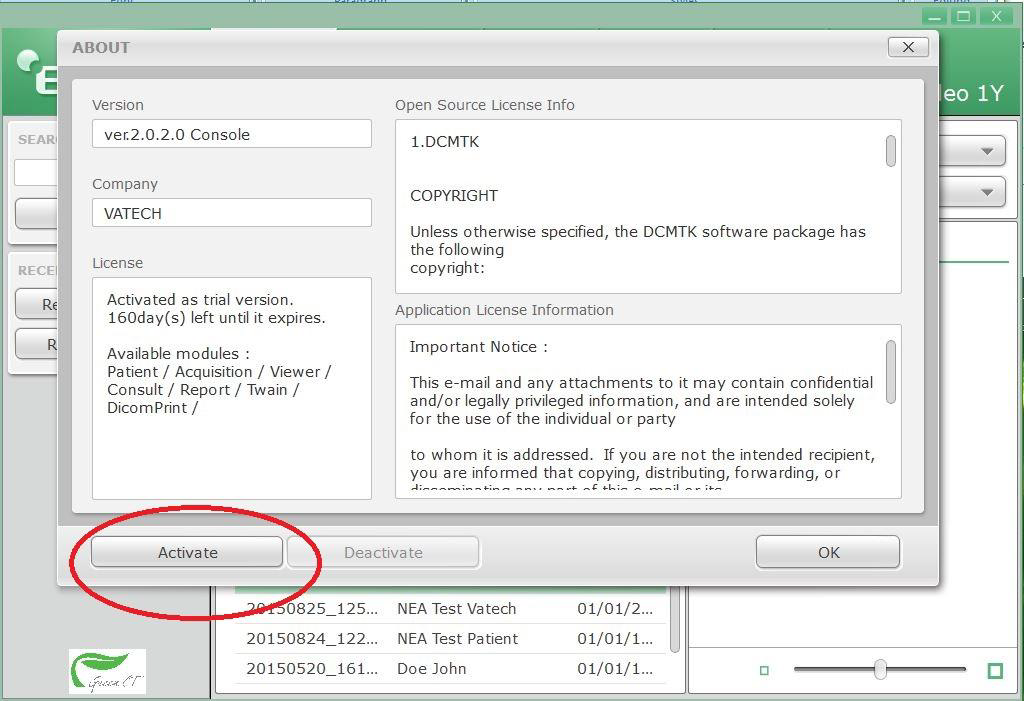Click the Open Source License Info scrollbar

890,151
